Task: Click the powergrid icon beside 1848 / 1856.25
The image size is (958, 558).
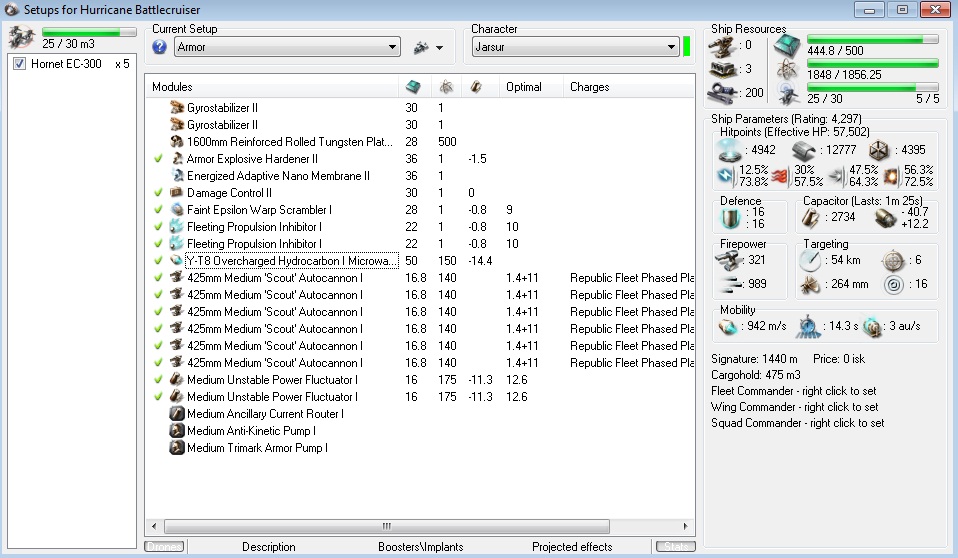Action: [x=788, y=70]
